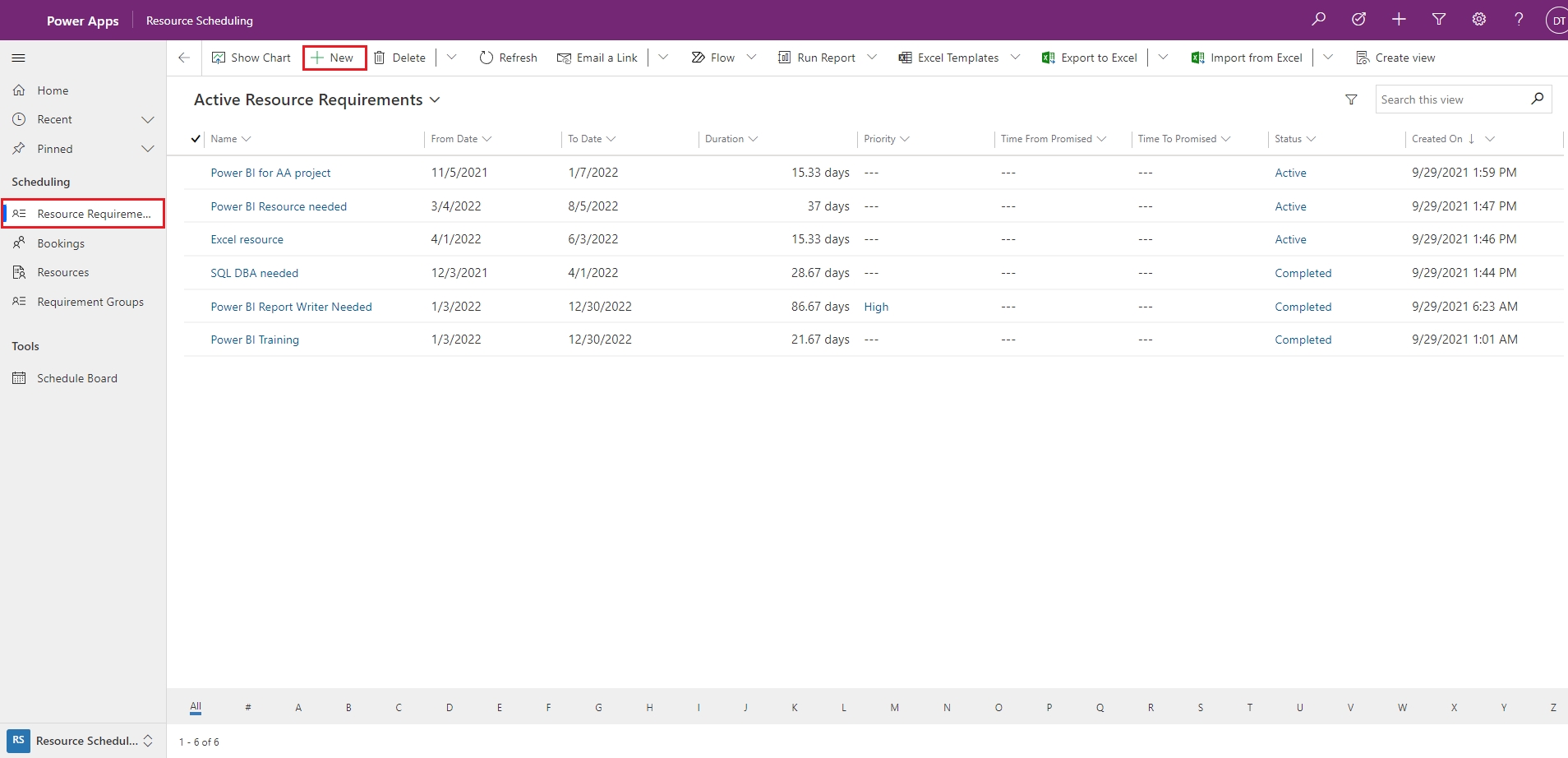
Task: Click Email a Link
Action: click(x=597, y=58)
